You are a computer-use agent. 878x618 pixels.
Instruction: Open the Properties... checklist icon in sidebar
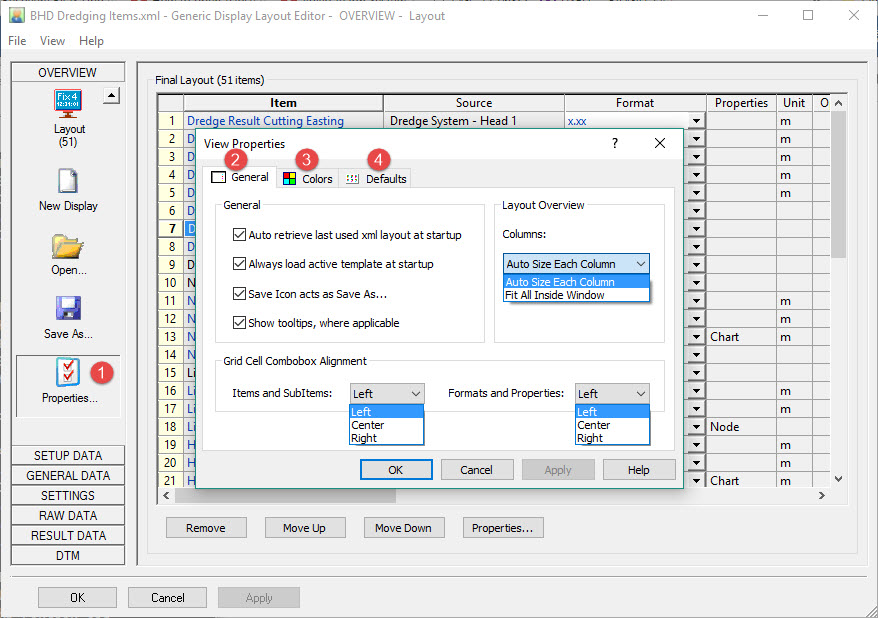click(x=68, y=372)
